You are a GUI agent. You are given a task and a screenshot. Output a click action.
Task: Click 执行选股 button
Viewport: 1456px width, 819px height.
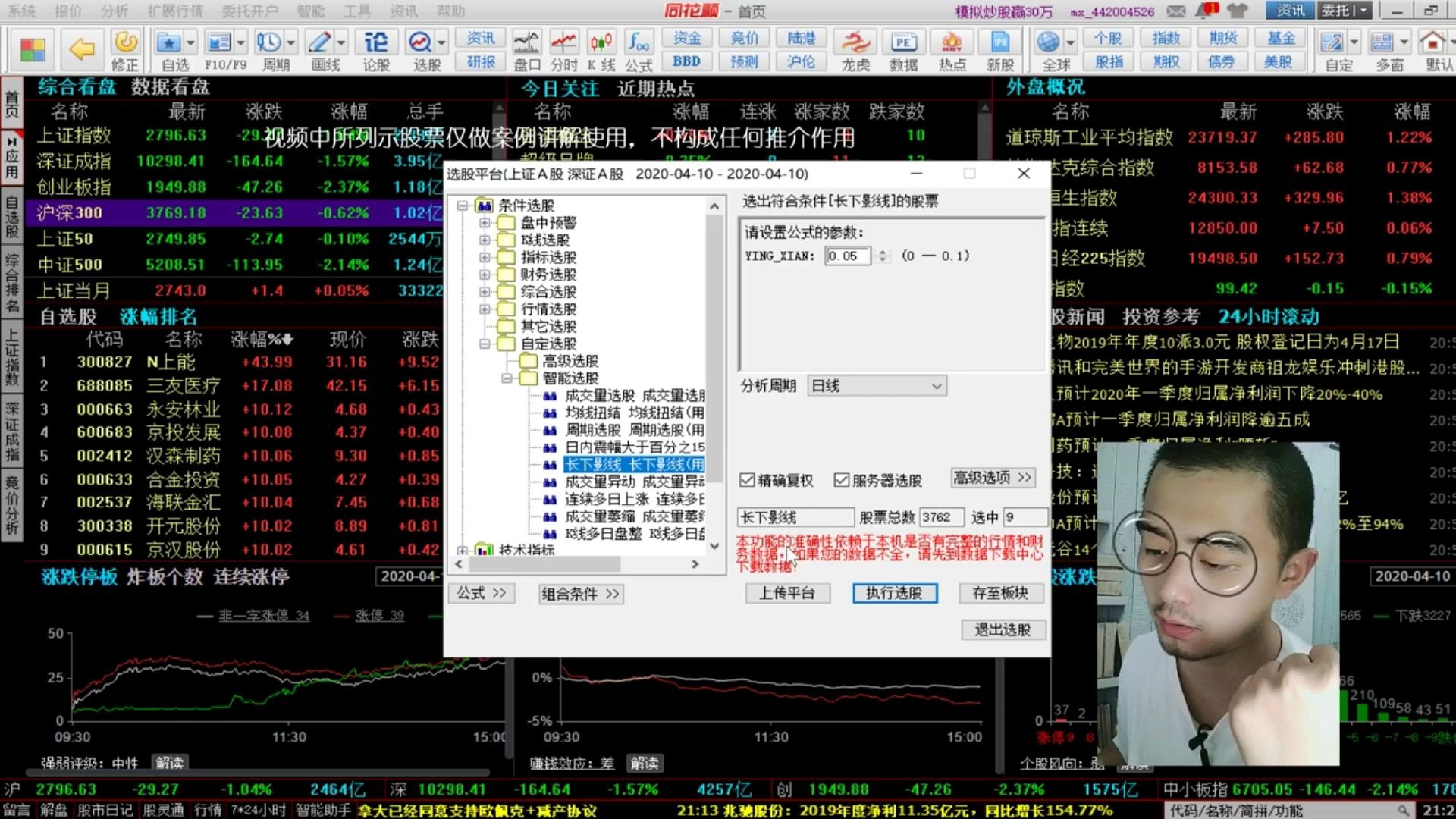(893, 593)
